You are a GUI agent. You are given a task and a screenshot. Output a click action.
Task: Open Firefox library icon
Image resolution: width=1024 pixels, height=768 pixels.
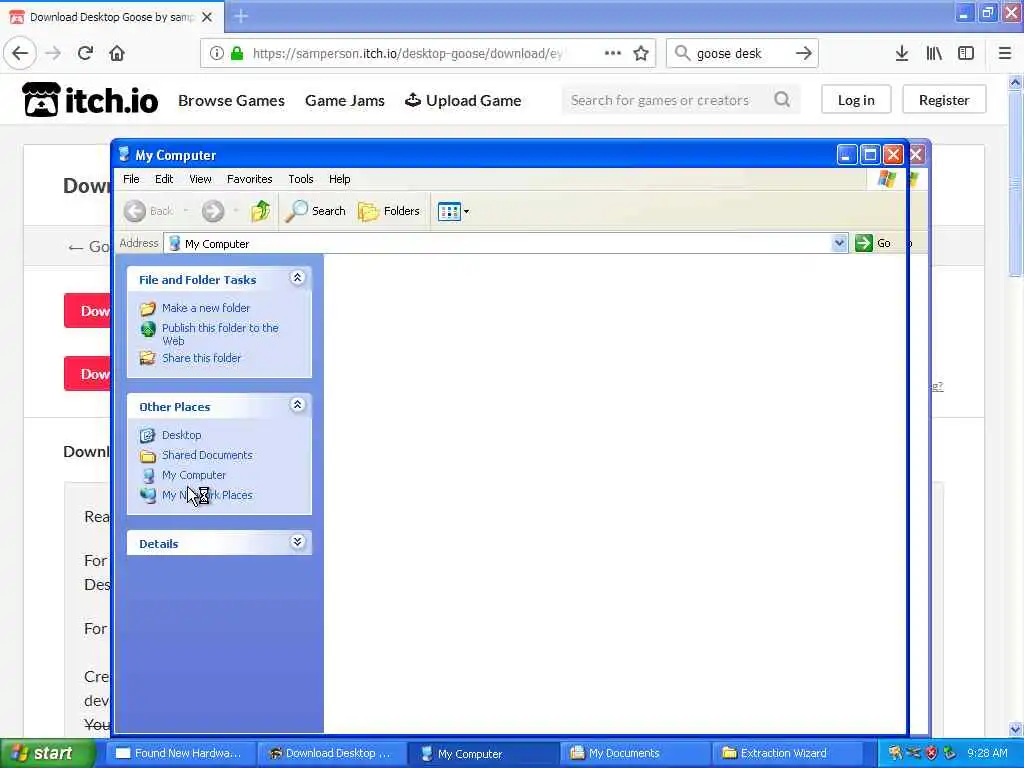point(934,53)
